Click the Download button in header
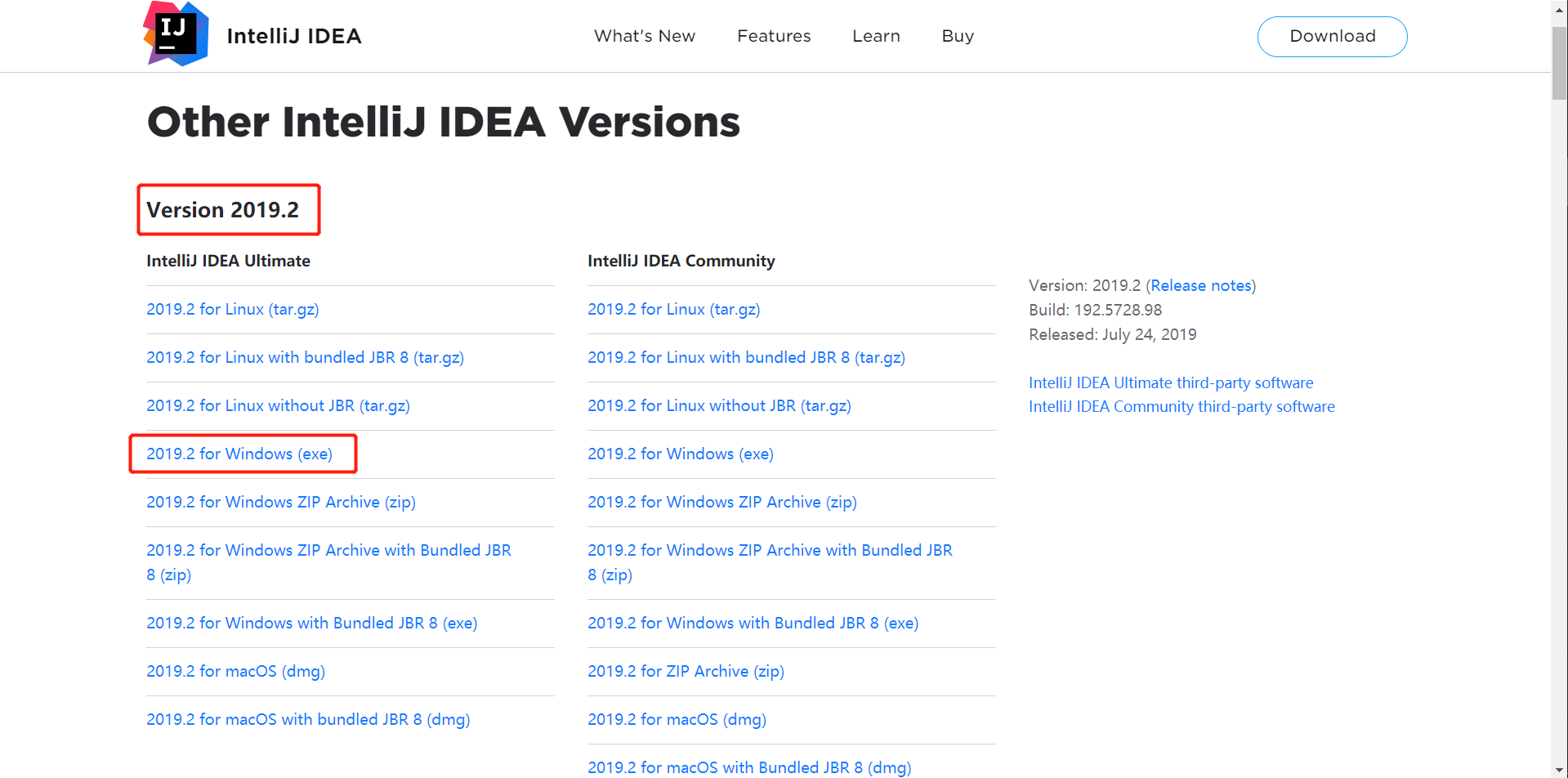 click(x=1332, y=37)
